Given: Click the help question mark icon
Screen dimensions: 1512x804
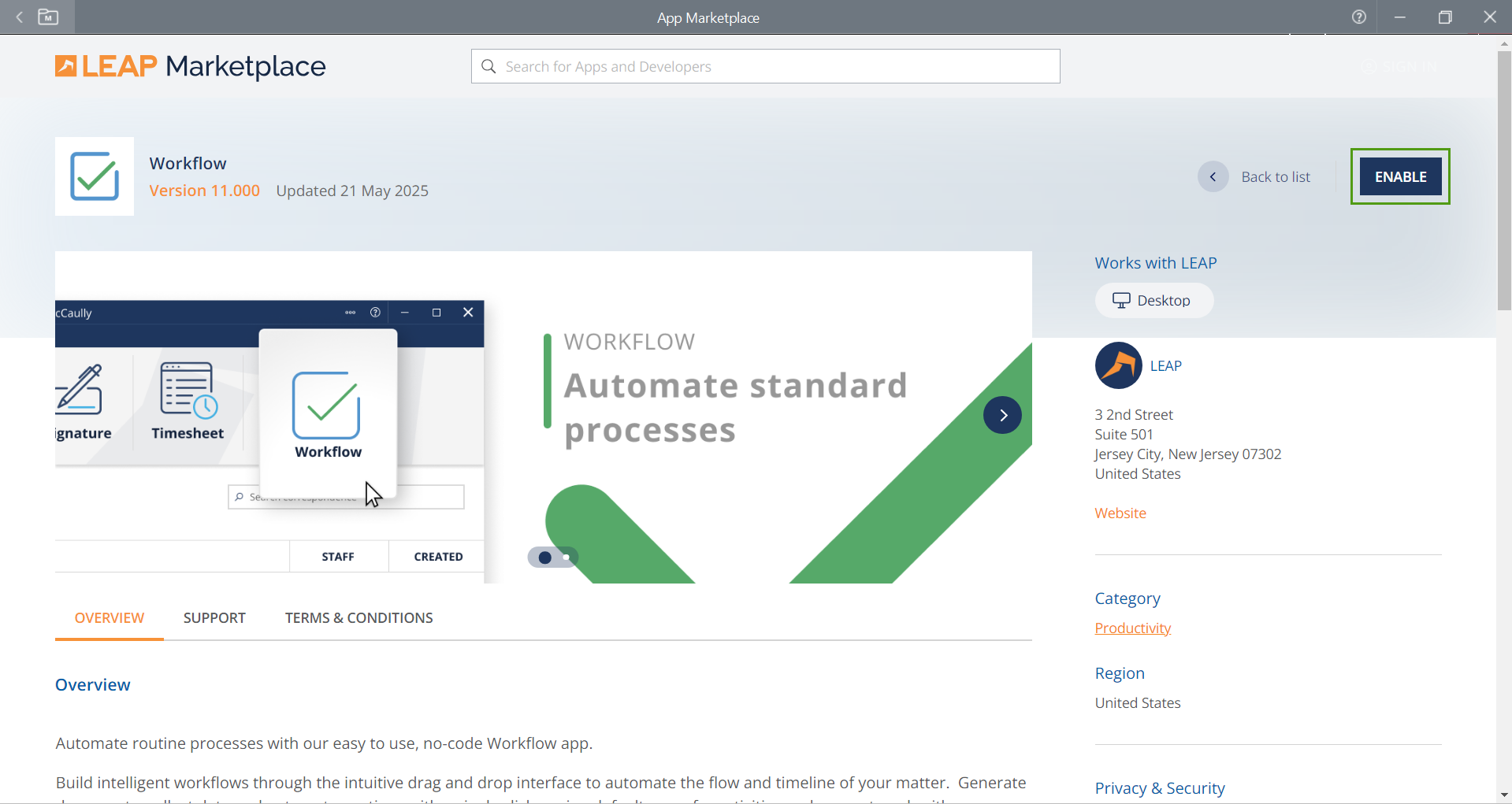Looking at the screenshot, I should pyautogui.click(x=1358, y=17).
